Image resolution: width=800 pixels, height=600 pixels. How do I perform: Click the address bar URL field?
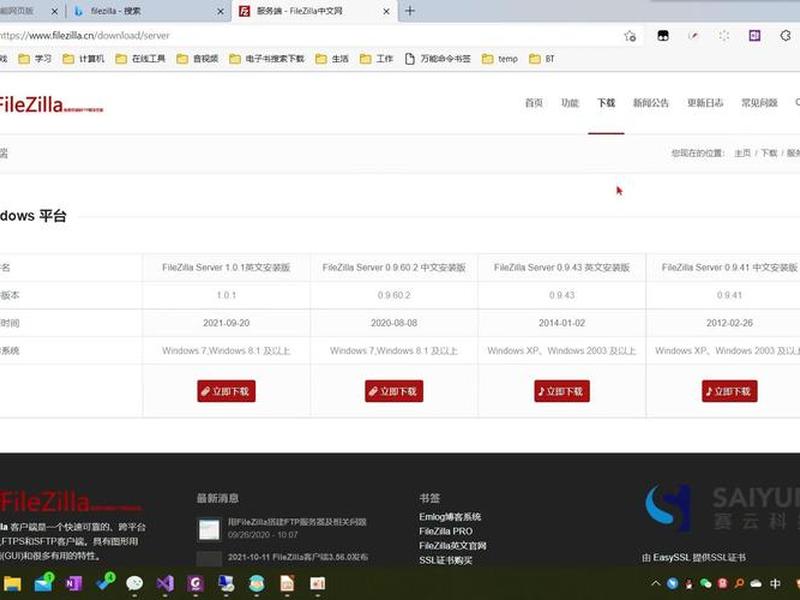pos(306,36)
